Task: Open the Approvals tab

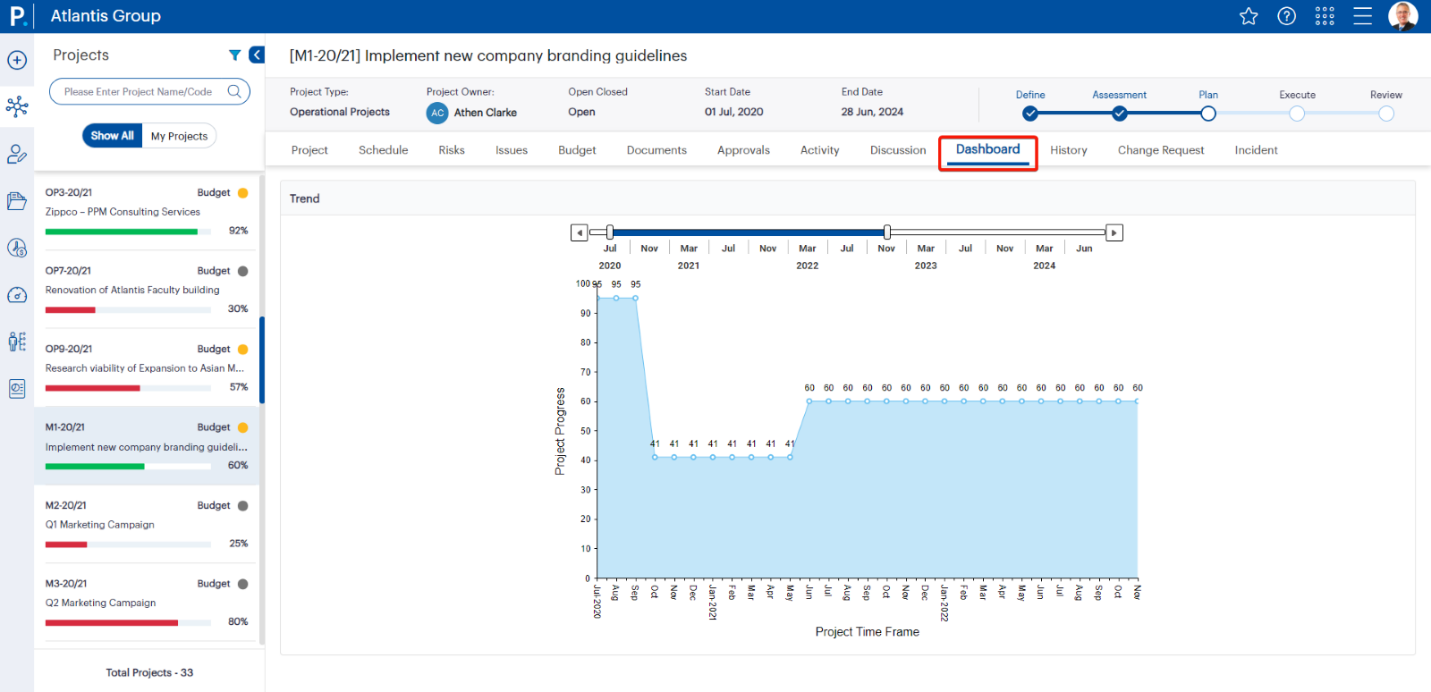Action: 743,150
